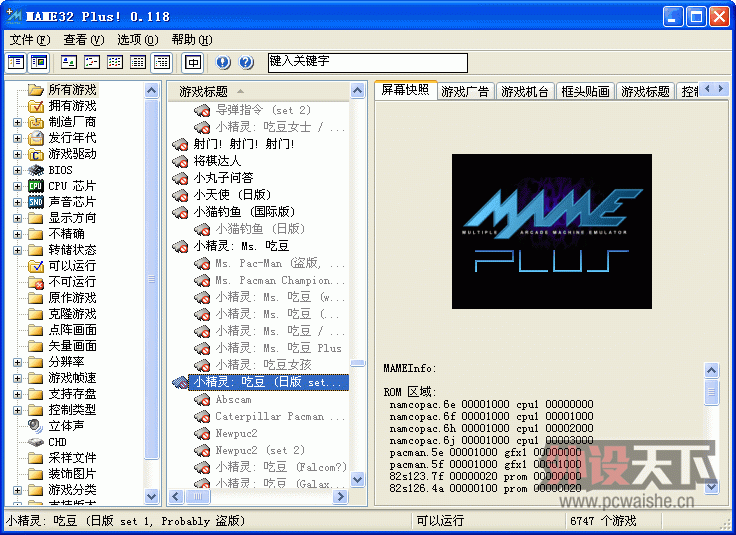Open the 帮助(H) menu

point(192,40)
